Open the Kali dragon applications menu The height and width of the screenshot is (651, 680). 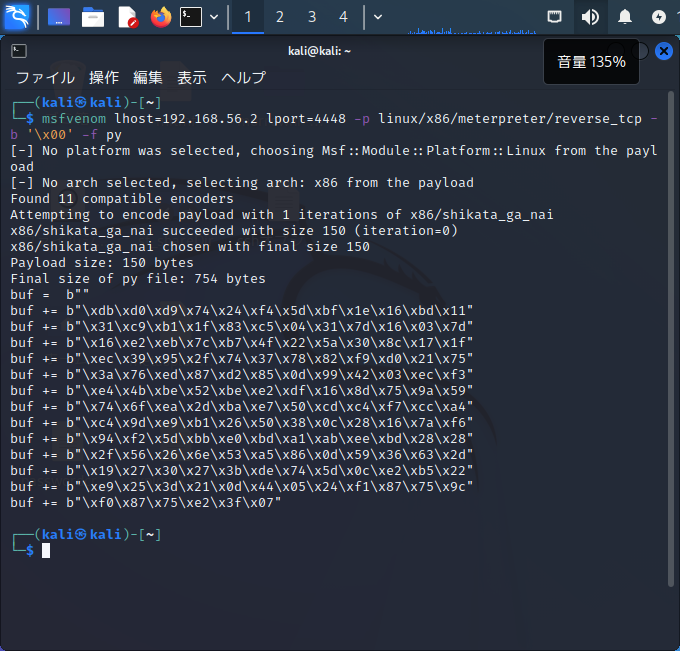[x=16, y=17]
